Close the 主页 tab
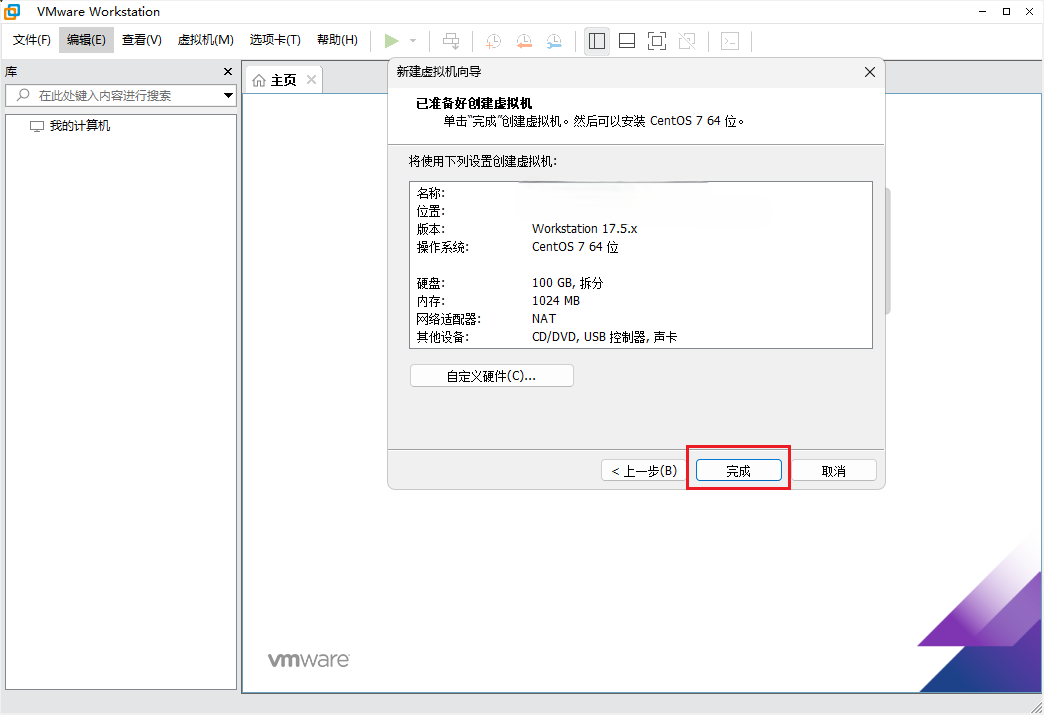 [x=311, y=80]
